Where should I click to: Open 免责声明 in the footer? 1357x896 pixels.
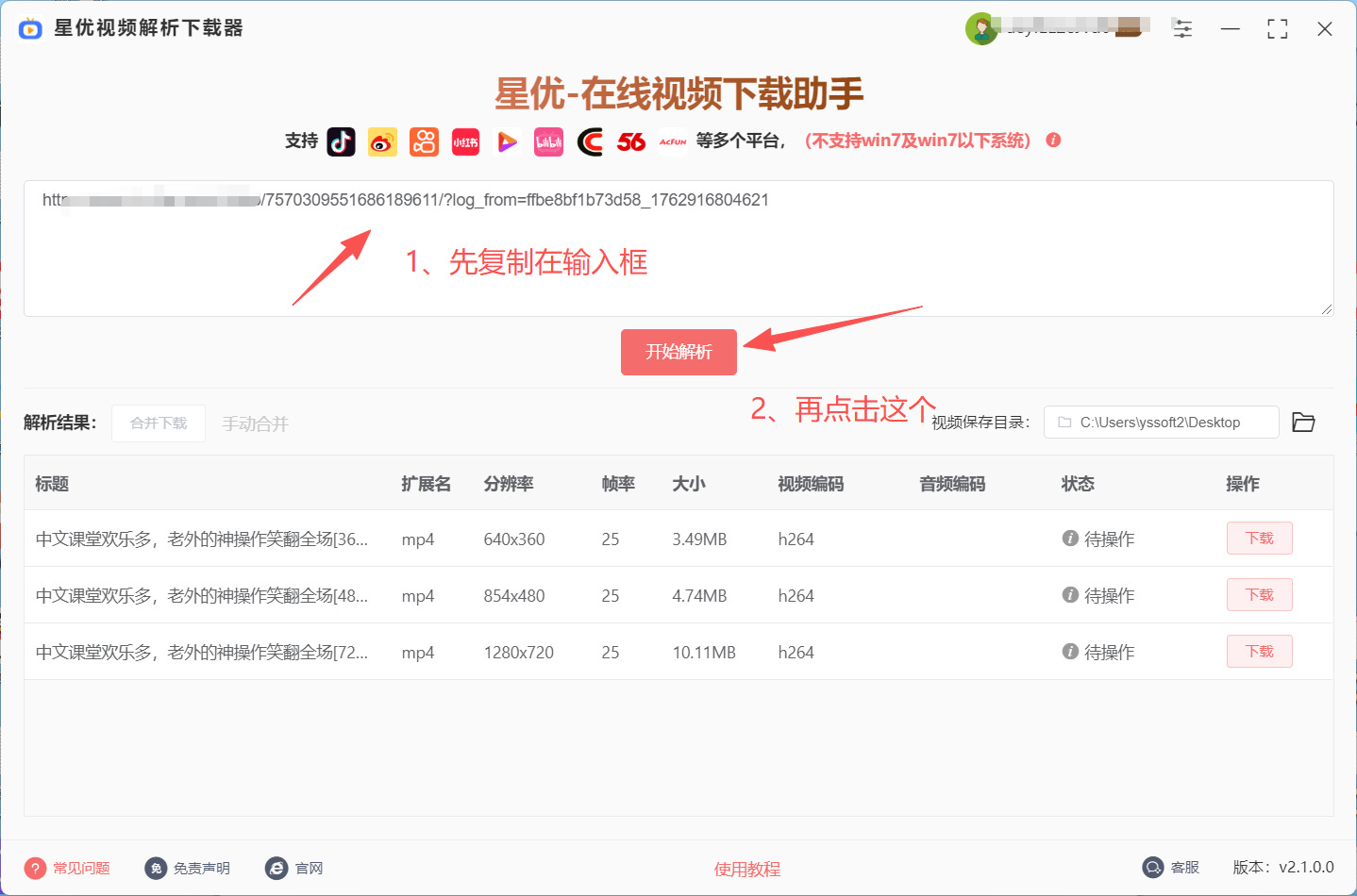pos(188,868)
